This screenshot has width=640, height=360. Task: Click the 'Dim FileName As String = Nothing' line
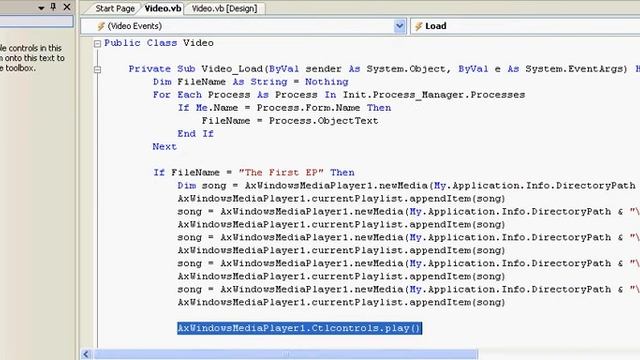click(251, 82)
